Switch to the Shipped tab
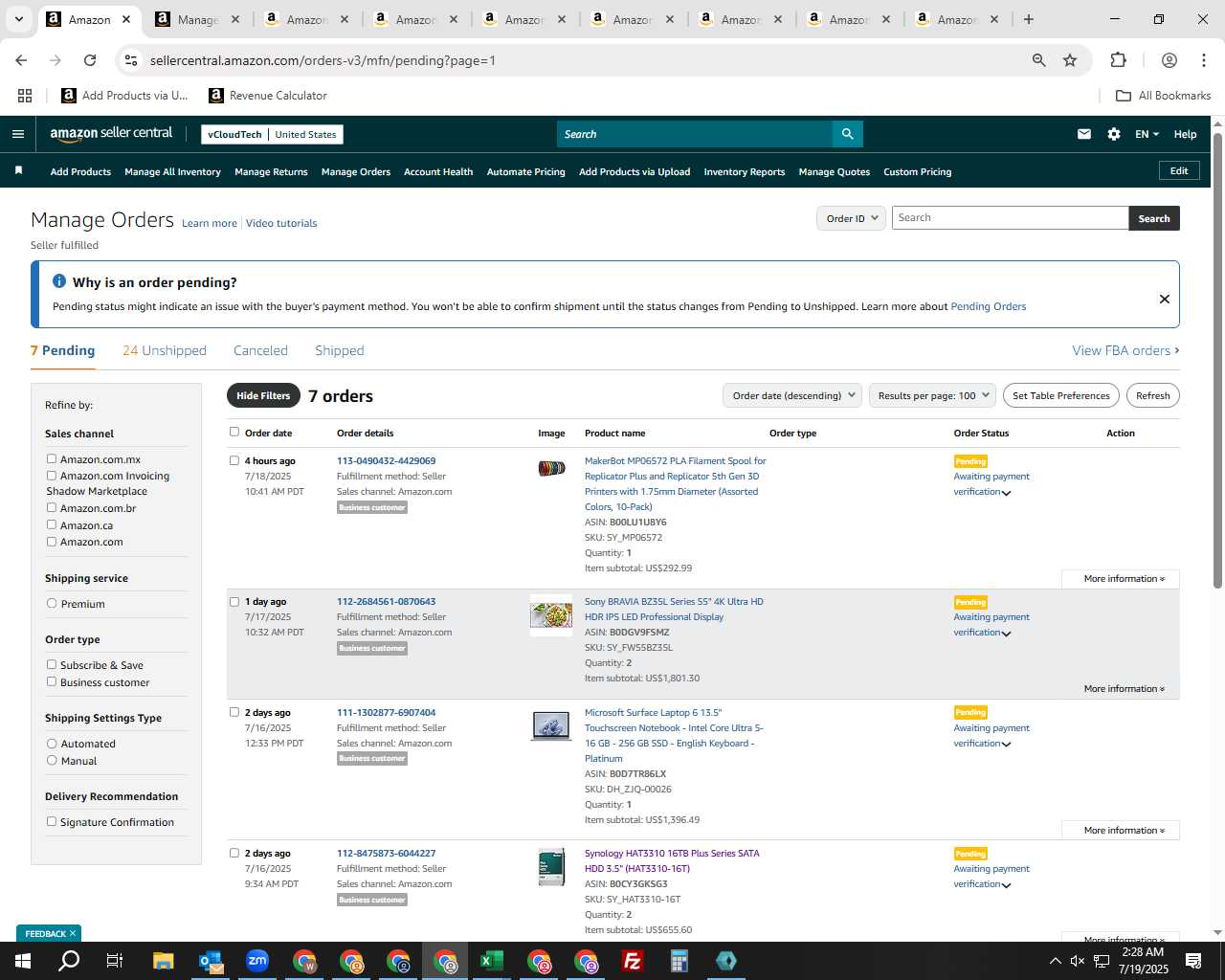1225x980 pixels. pyautogui.click(x=340, y=350)
